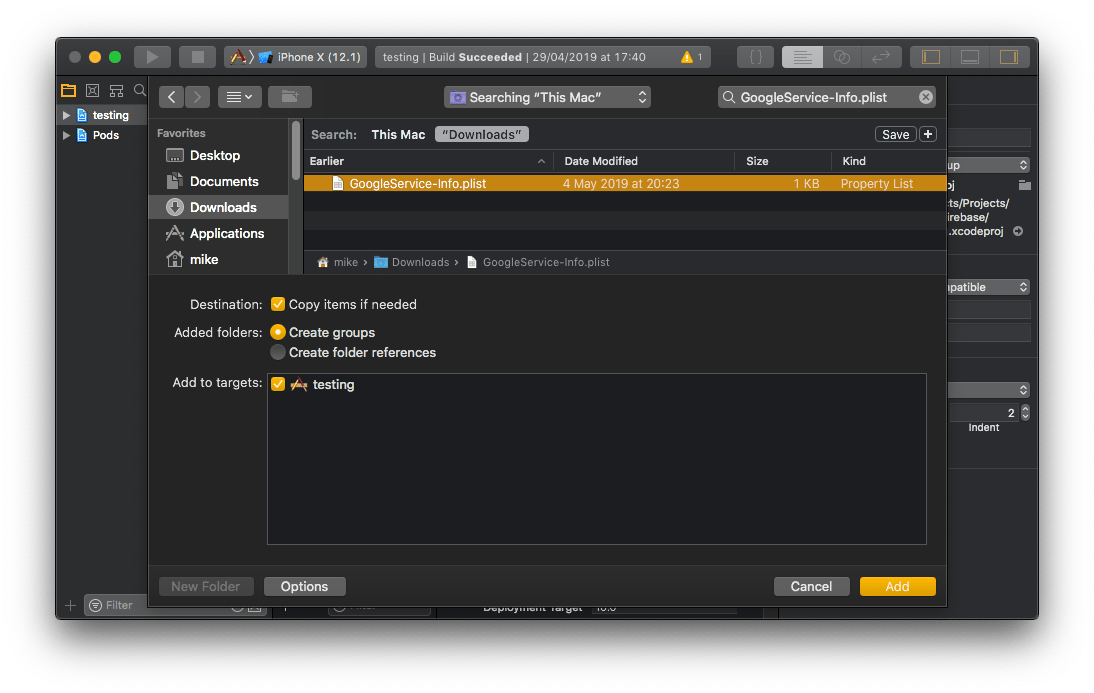The height and width of the screenshot is (693, 1094).
Task: Go forward in the file dialog
Action: pos(197,97)
